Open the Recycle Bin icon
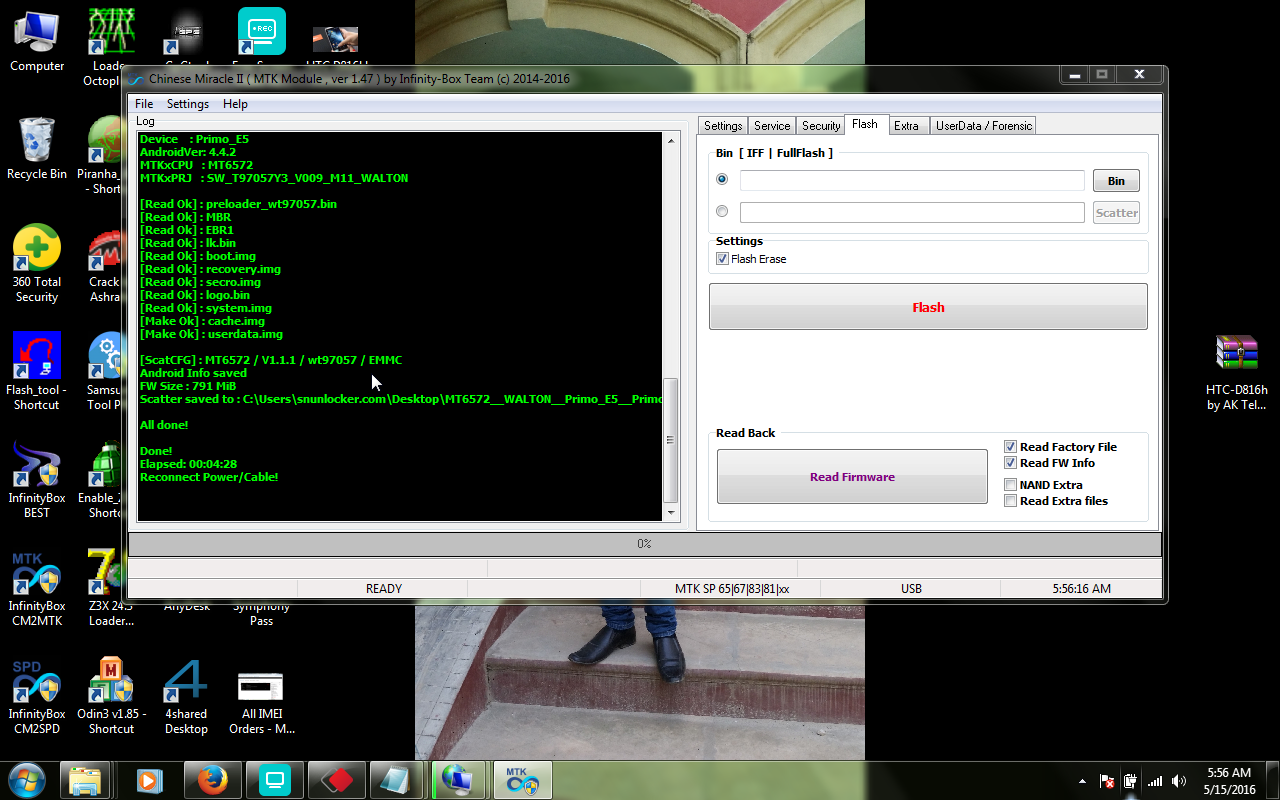1280x800 pixels. [x=37, y=148]
